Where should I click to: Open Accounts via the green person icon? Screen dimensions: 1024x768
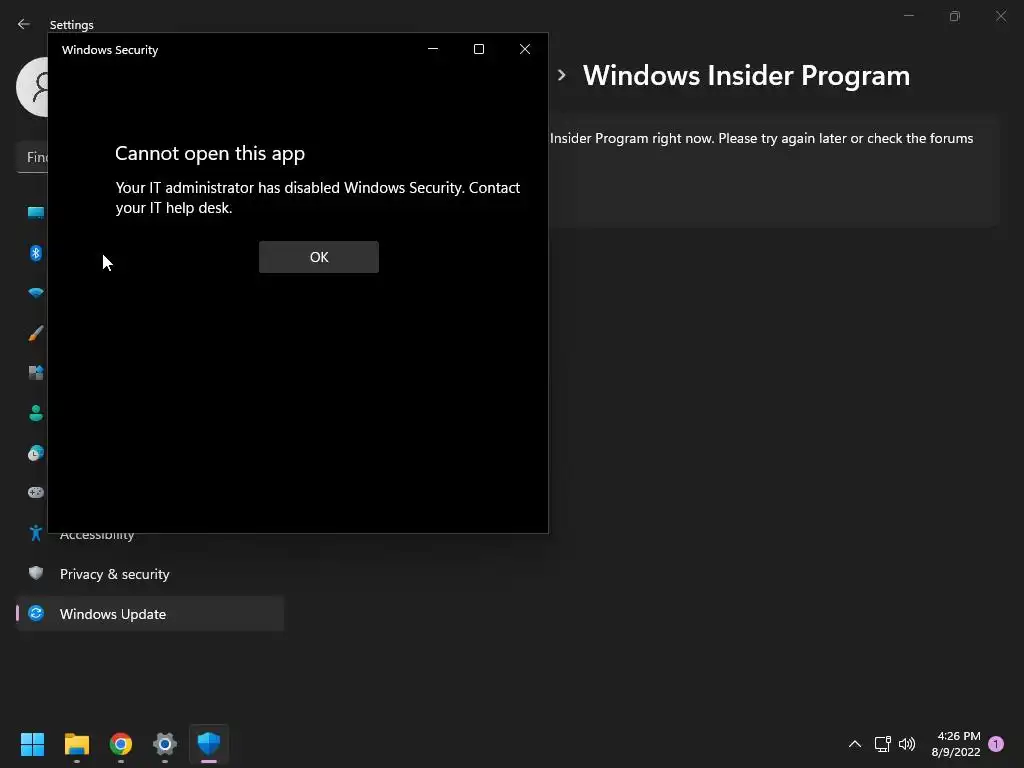[x=36, y=413]
